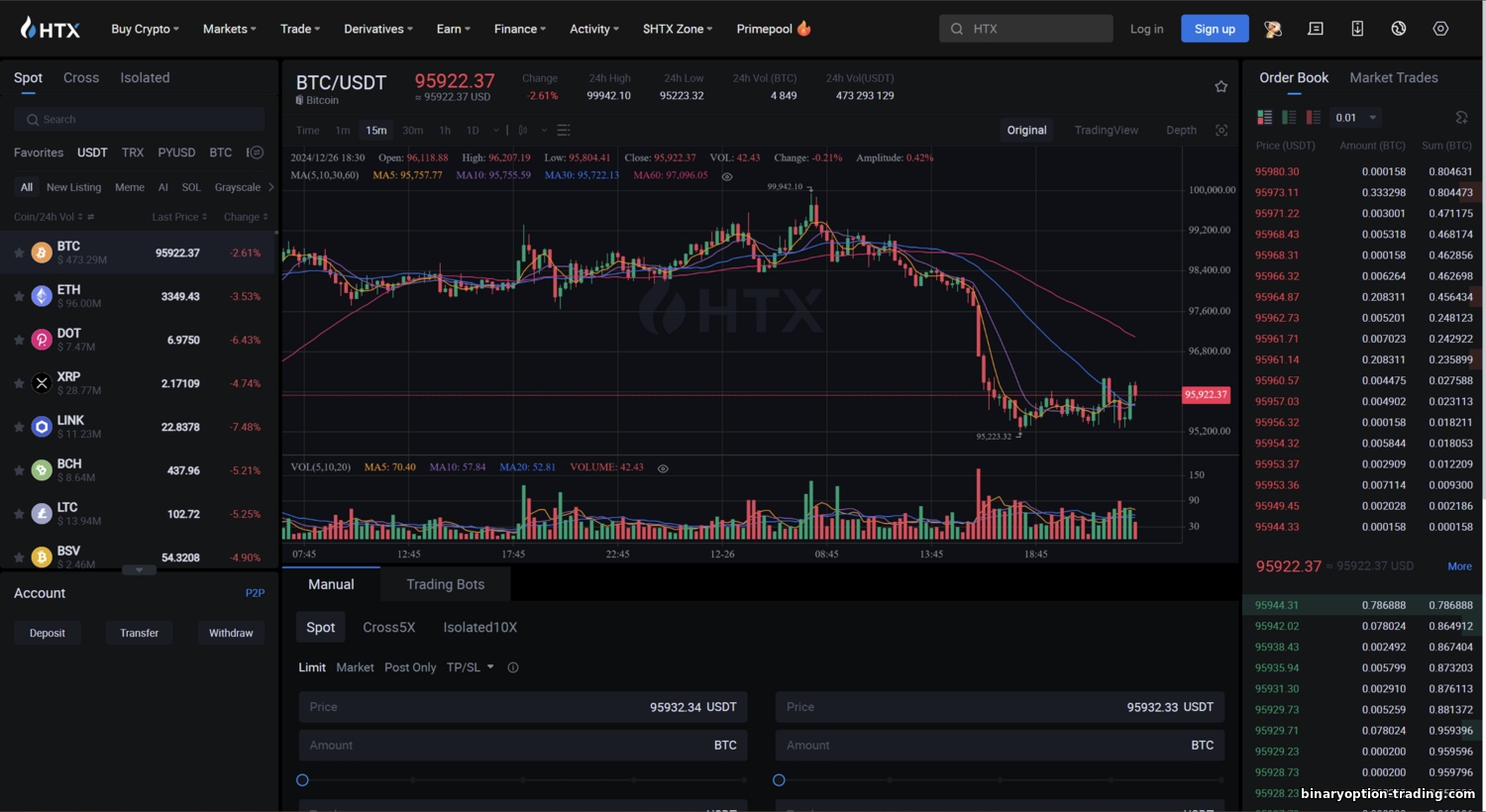The height and width of the screenshot is (812, 1486).
Task: Expand chart style dropdown arrow
Action: coord(544,130)
